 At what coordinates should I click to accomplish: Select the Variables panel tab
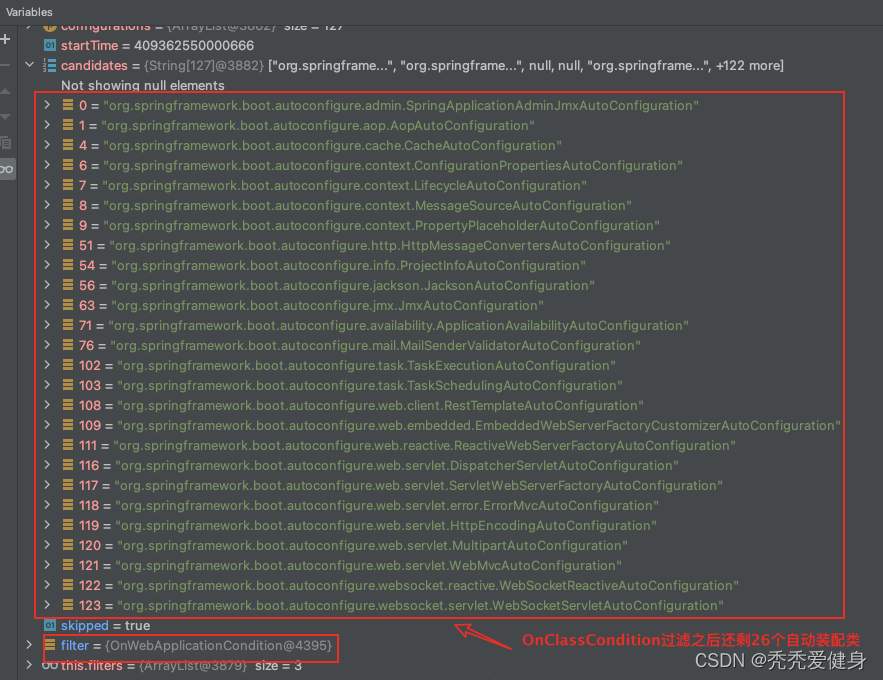pos(29,12)
